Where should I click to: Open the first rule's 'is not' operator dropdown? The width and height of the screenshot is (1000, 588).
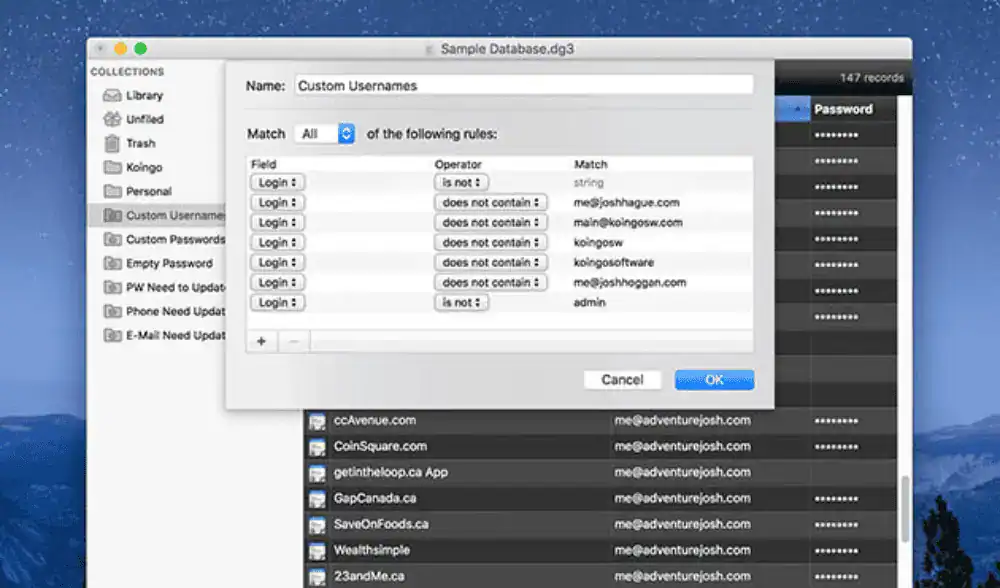point(462,182)
